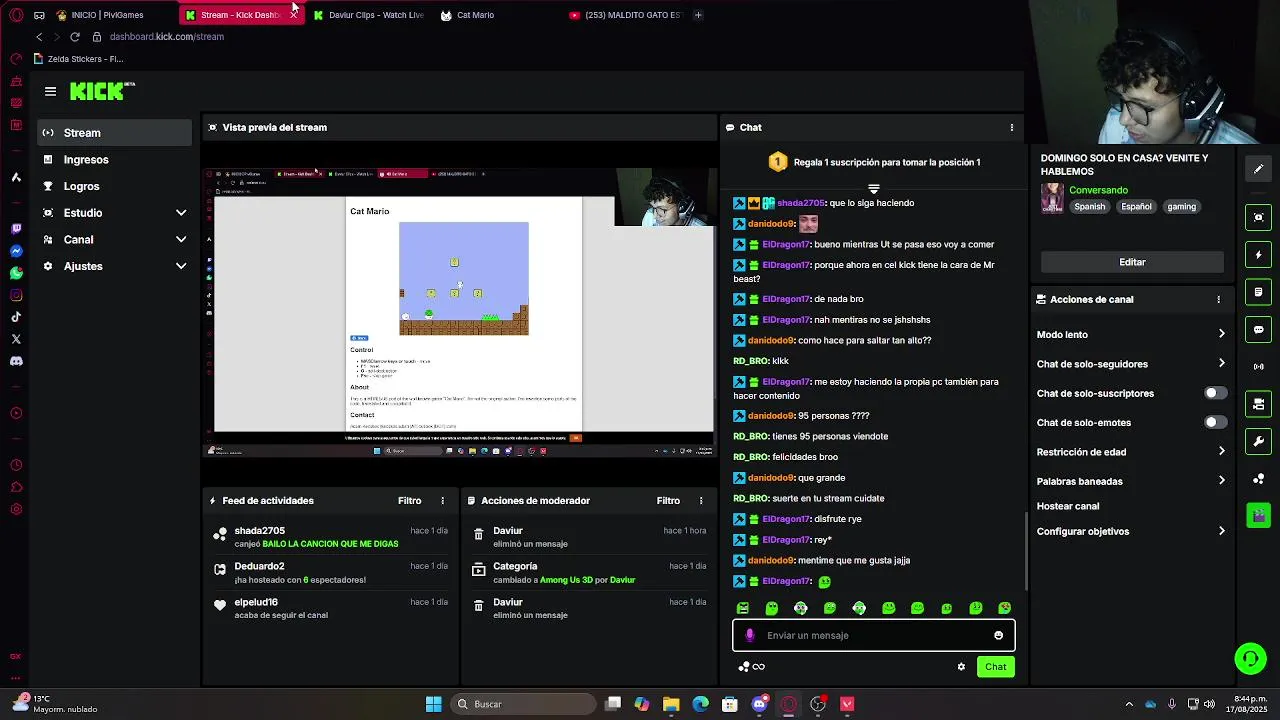Open the Stream section in sidebar
Image resolution: width=1280 pixels, height=720 pixels.
[x=115, y=133]
